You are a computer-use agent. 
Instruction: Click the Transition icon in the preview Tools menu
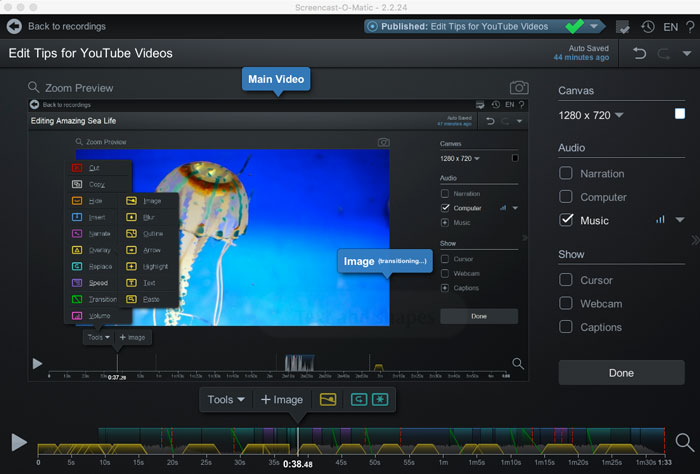pos(77,299)
